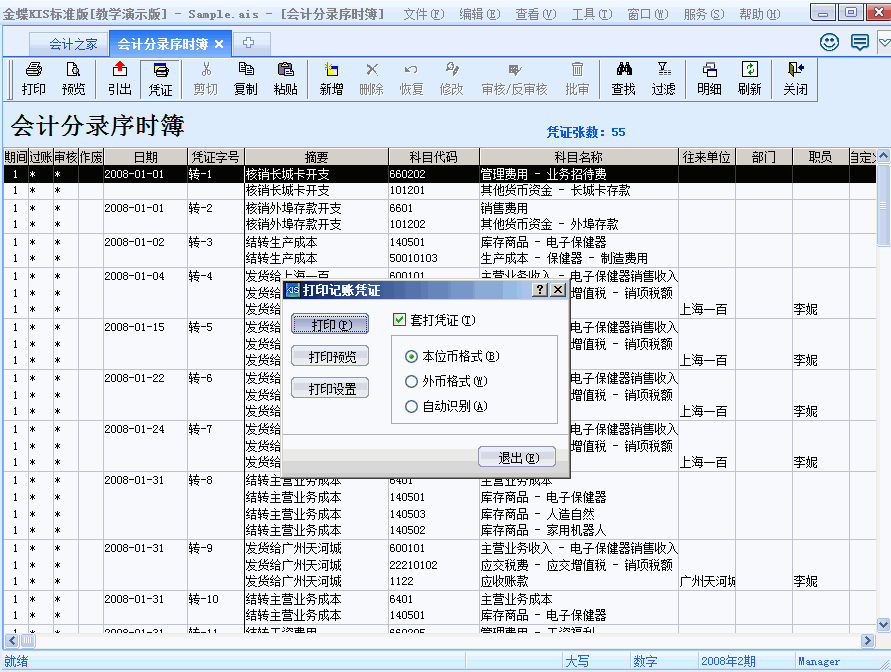Click the 科目名称 column header
Screen dimensions: 891x672
[x=578, y=157]
